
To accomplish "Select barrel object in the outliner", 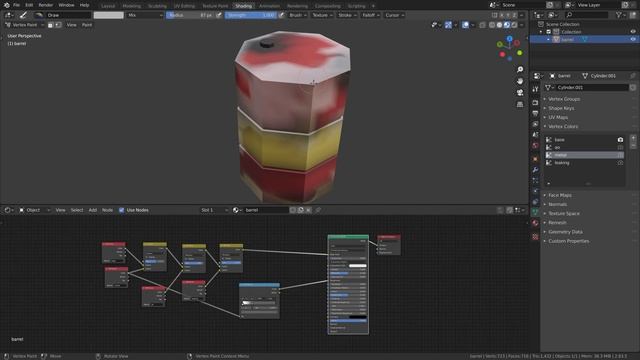I will coord(567,40).
